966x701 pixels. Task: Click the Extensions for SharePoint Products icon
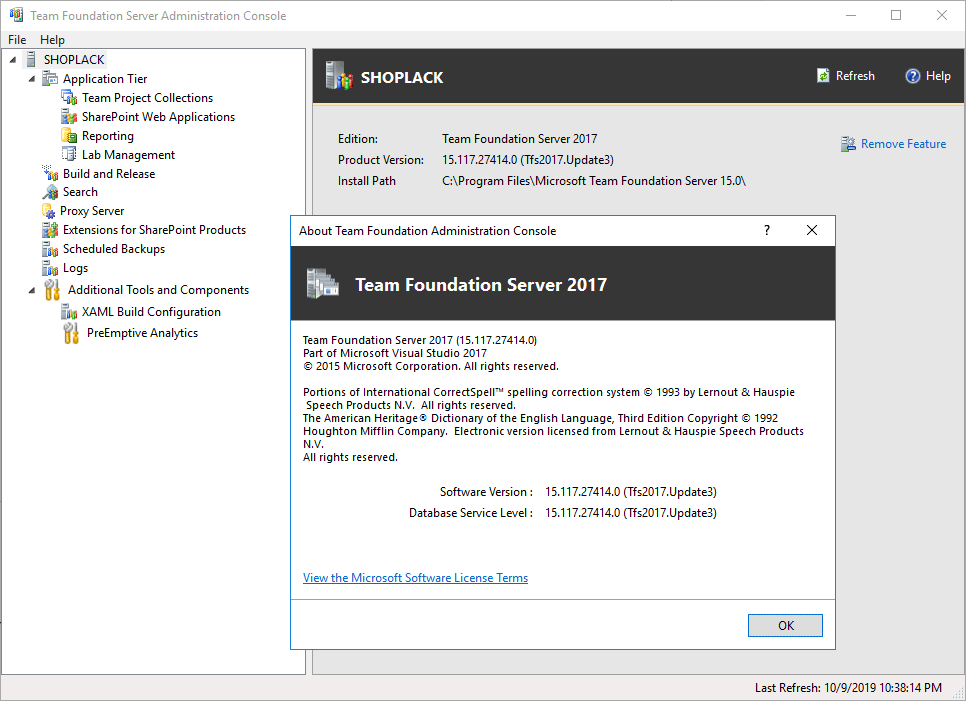(x=50, y=230)
